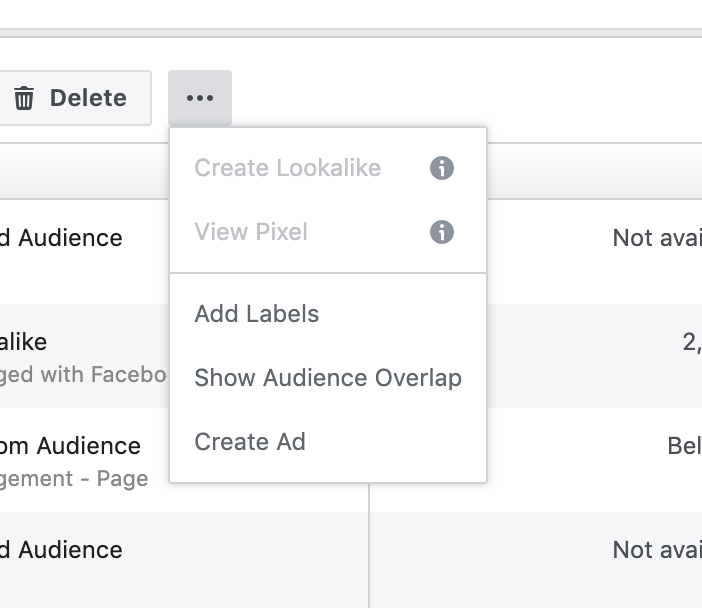Click info icon beside Create Lookalike
Image resolution: width=702 pixels, height=608 pixels.
tap(441, 168)
